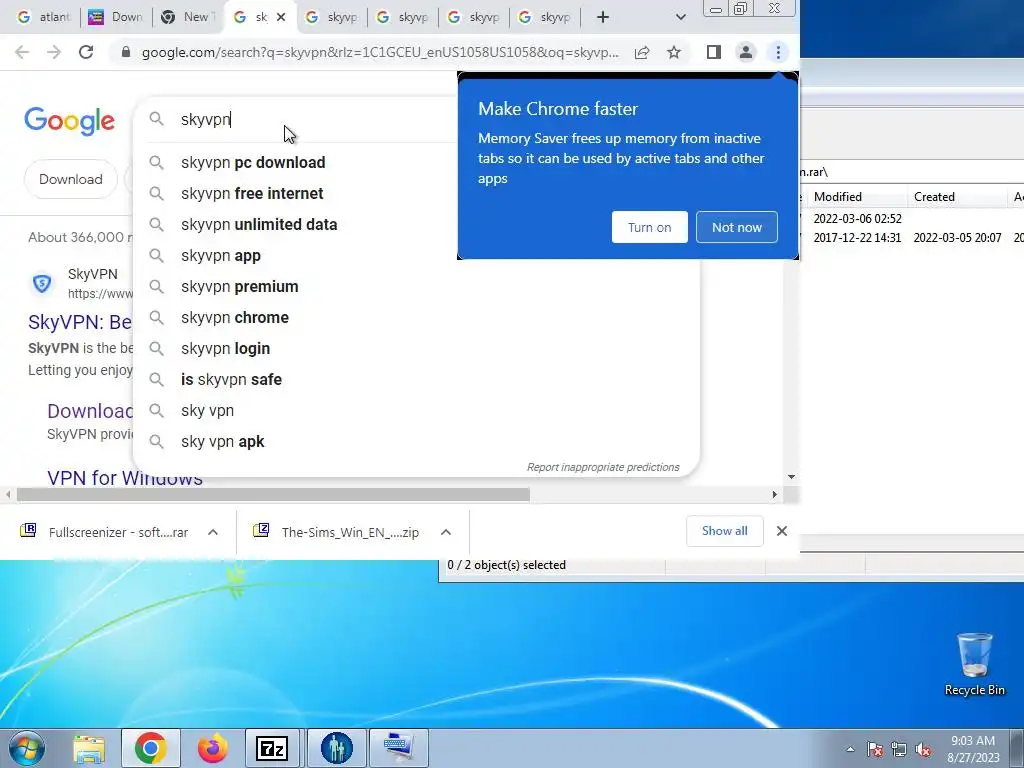
Task: Open the Download sitelink under SkyVPN result
Action: [90, 411]
